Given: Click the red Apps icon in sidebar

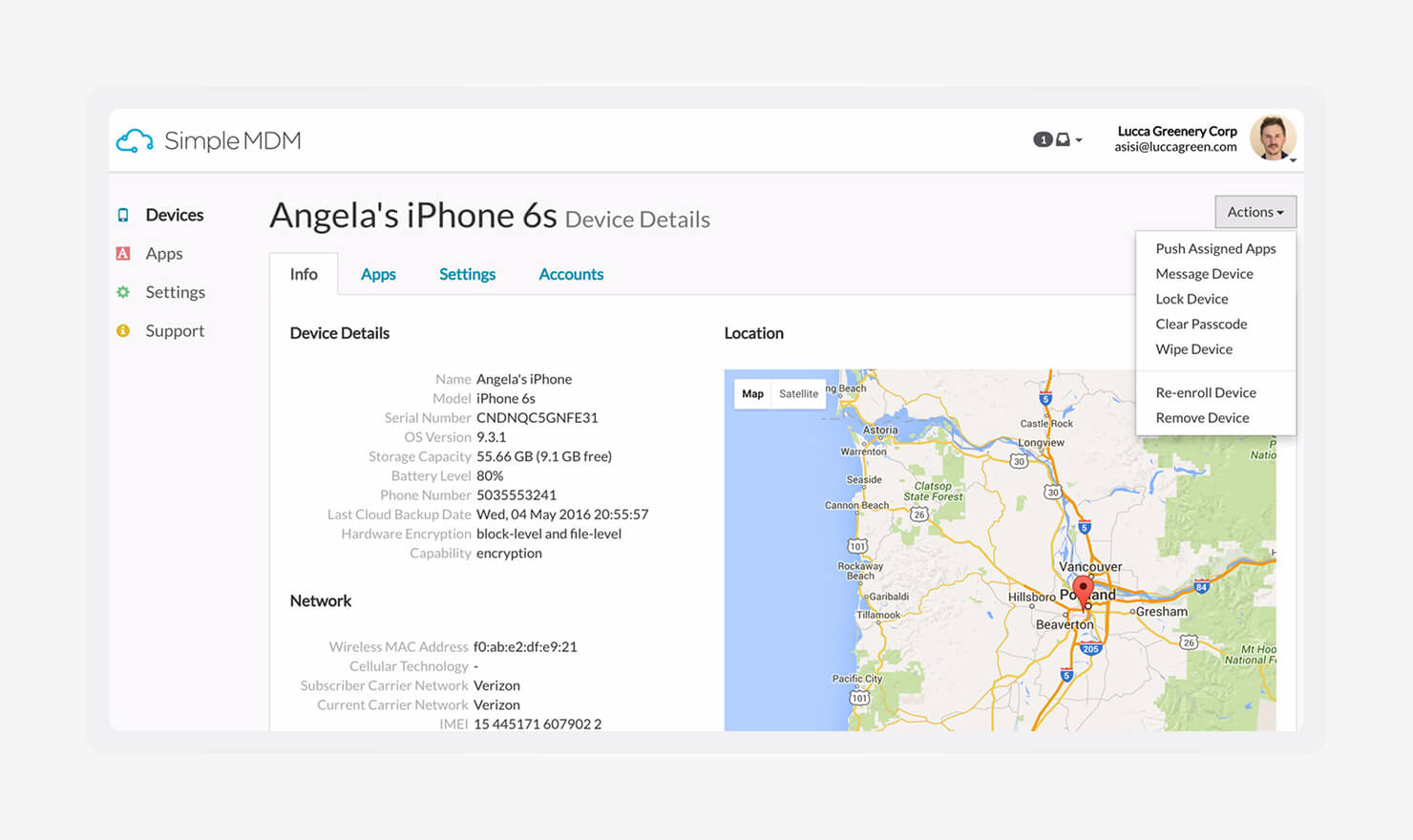Looking at the screenshot, I should [123, 254].
